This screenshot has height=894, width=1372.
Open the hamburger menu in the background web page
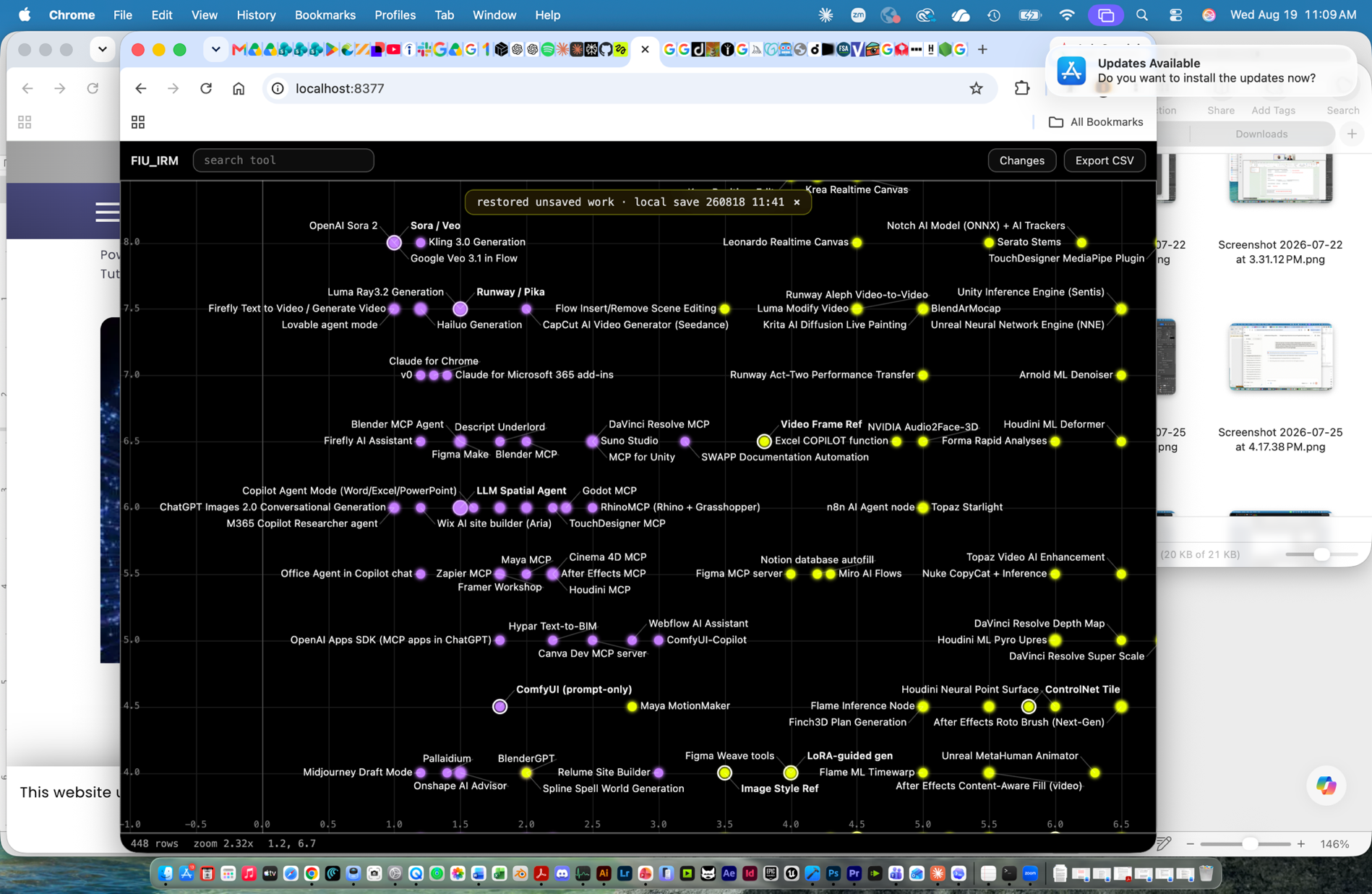(x=107, y=212)
